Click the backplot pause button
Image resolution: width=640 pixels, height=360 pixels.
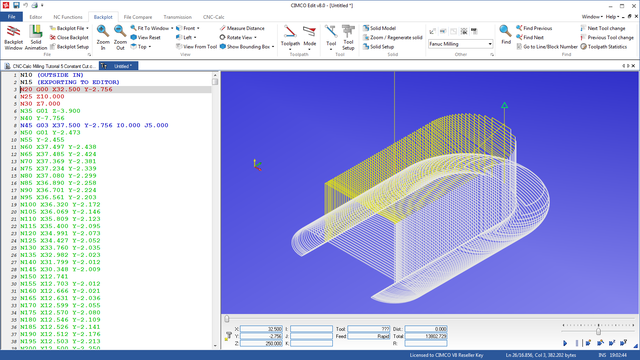577,343
